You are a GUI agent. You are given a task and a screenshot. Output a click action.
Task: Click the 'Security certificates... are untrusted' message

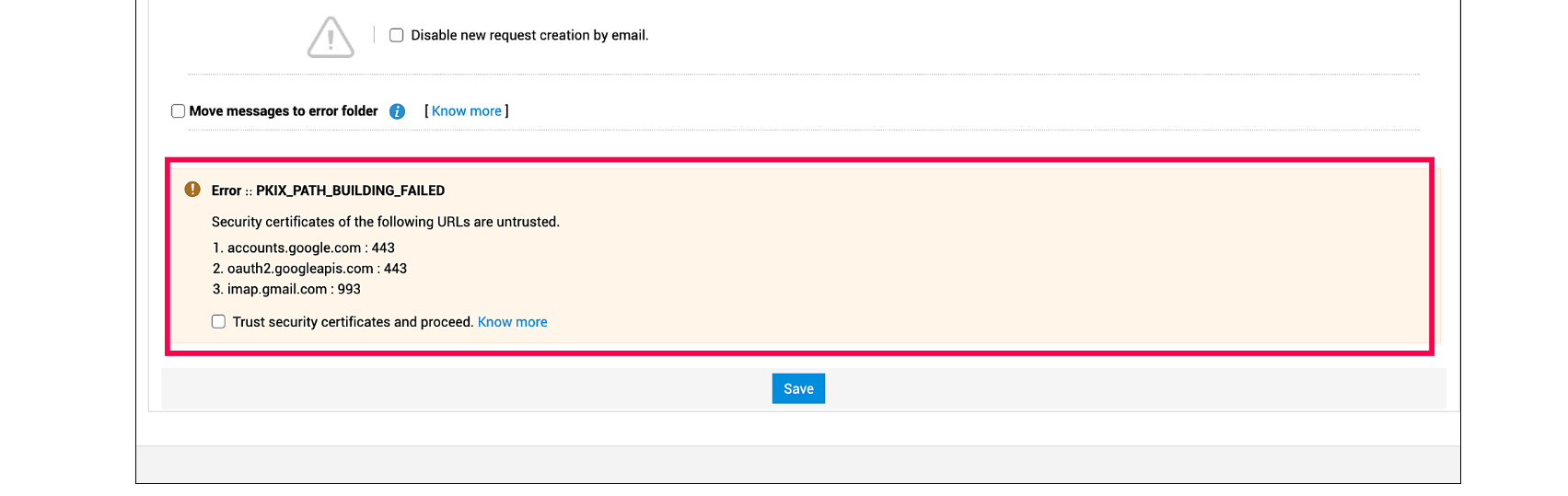tap(385, 222)
